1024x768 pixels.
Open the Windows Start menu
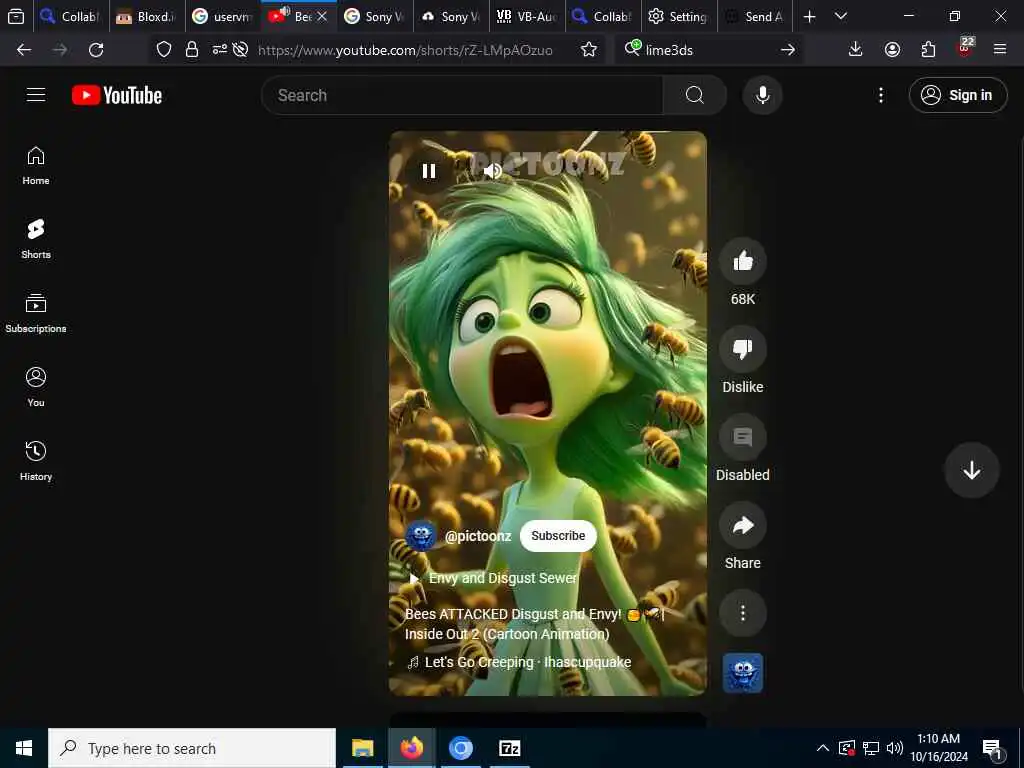pos(24,748)
